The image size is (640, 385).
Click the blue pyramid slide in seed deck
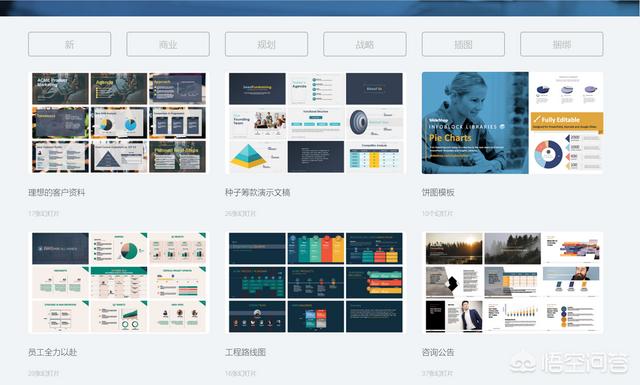click(x=257, y=157)
